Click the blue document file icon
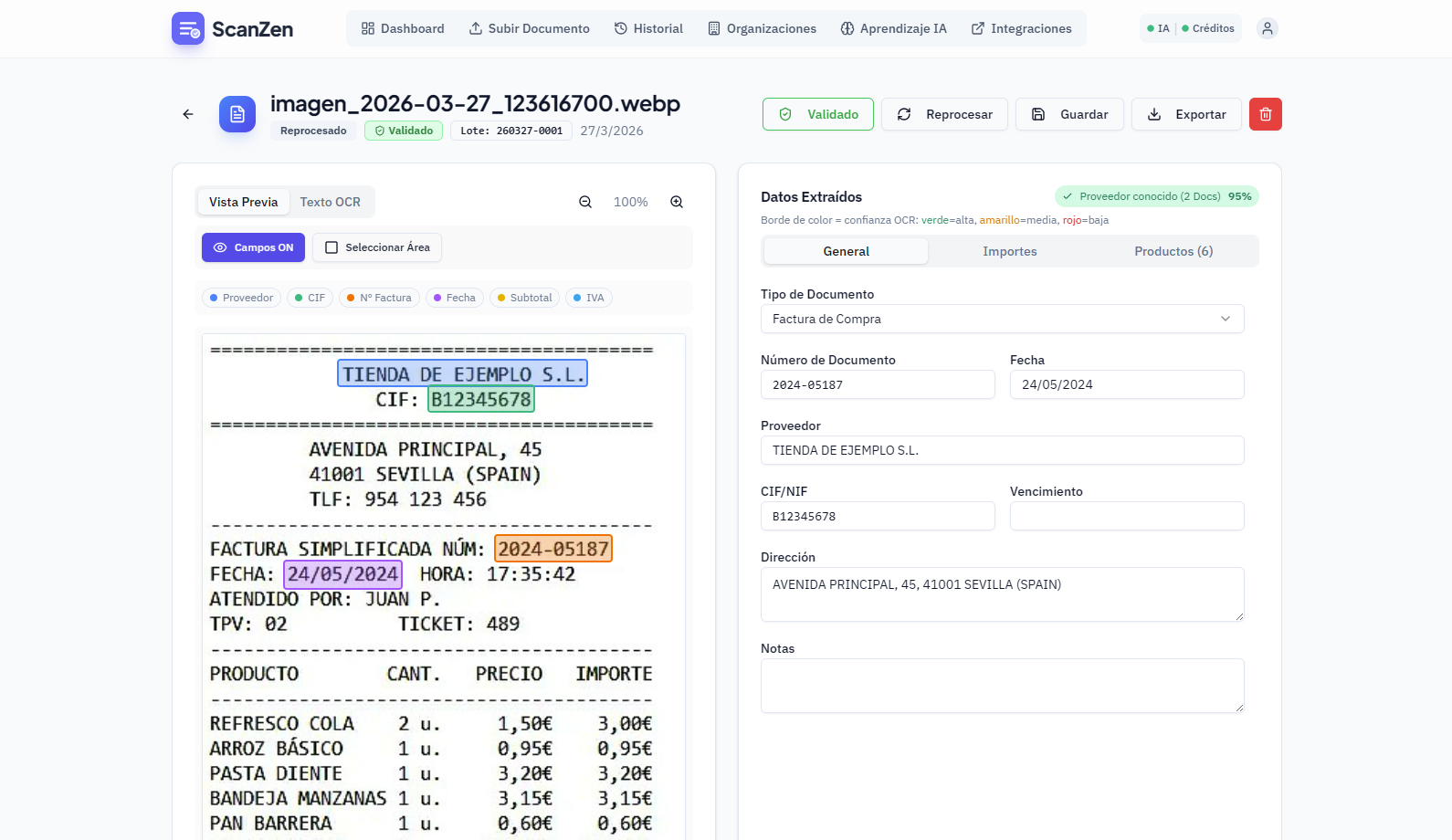Viewport: 1452px width, 840px height. [237, 114]
